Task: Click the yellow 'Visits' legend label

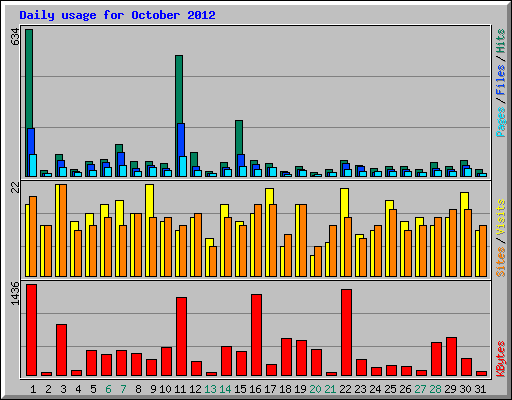Action: [500, 217]
